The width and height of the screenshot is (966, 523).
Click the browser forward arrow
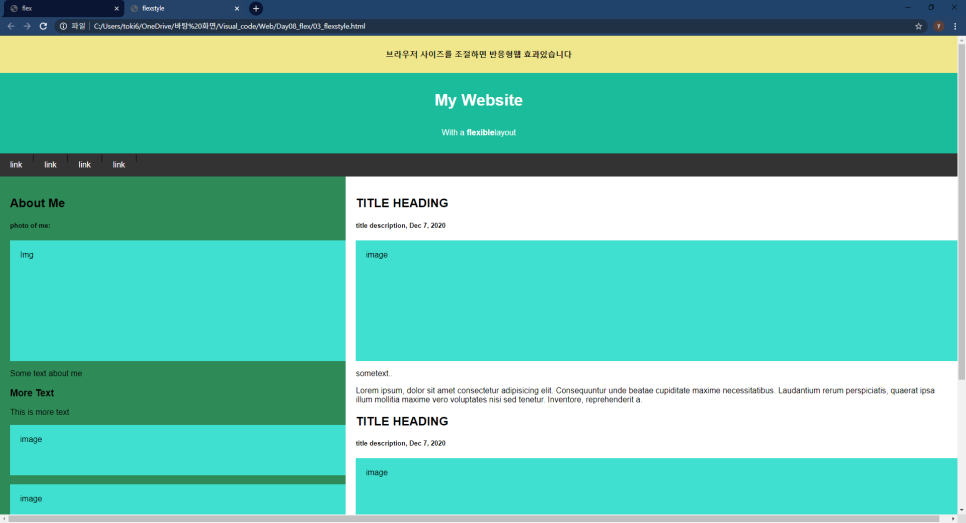pyautogui.click(x=26, y=26)
